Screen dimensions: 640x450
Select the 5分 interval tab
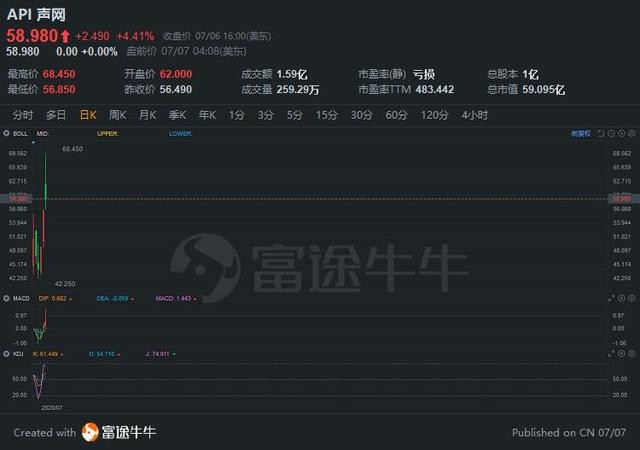[294, 115]
